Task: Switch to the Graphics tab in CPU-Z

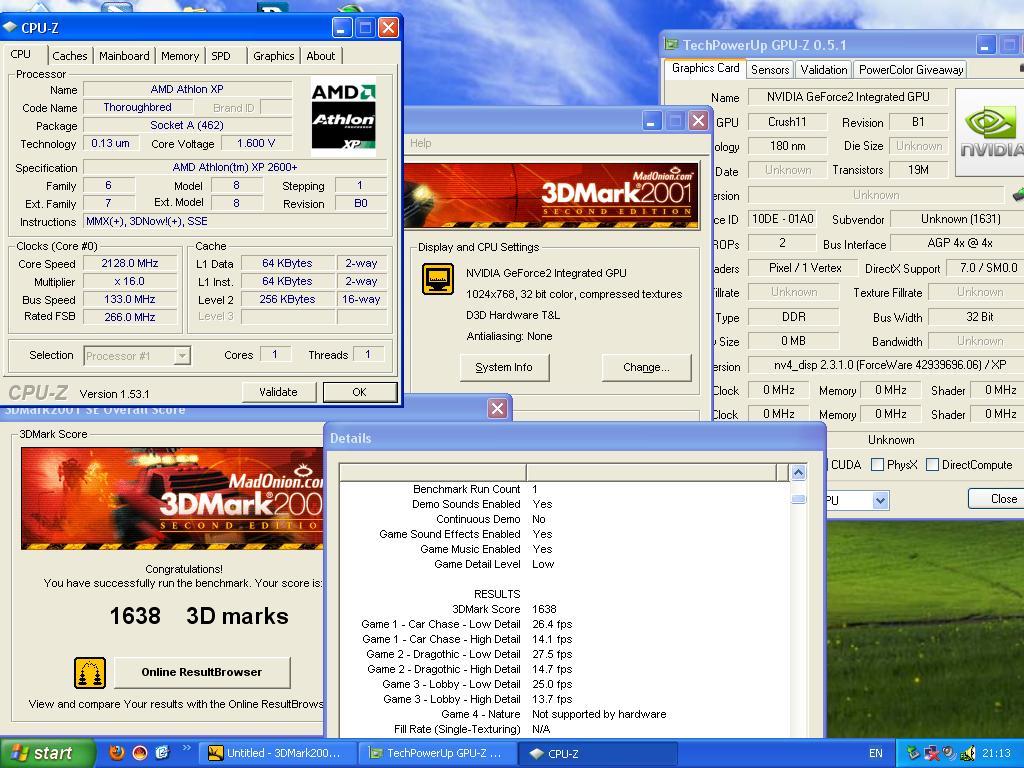Action: (274, 56)
